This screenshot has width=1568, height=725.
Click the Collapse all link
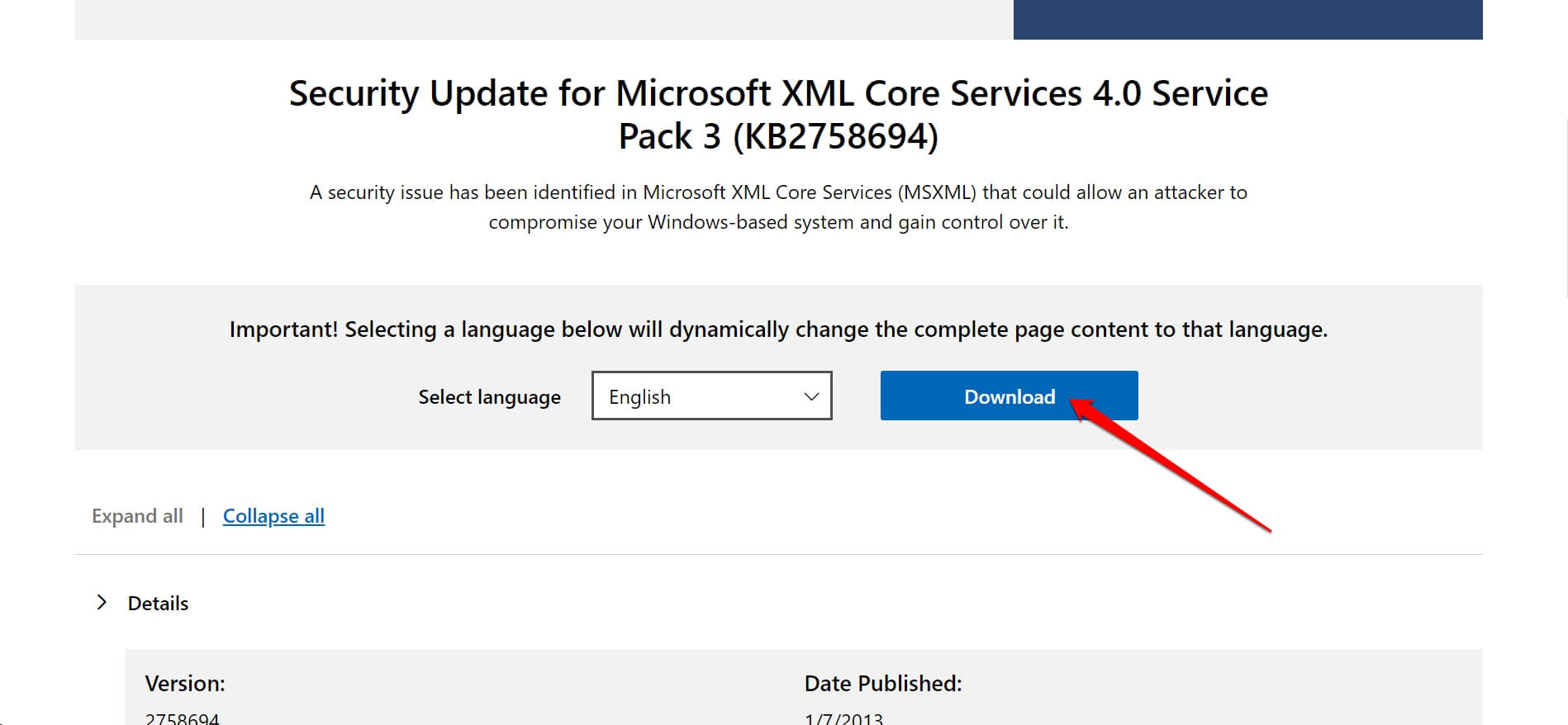point(273,516)
